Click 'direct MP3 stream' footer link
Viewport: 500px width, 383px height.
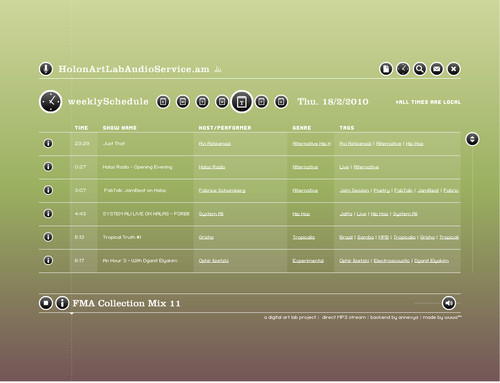point(344,317)
